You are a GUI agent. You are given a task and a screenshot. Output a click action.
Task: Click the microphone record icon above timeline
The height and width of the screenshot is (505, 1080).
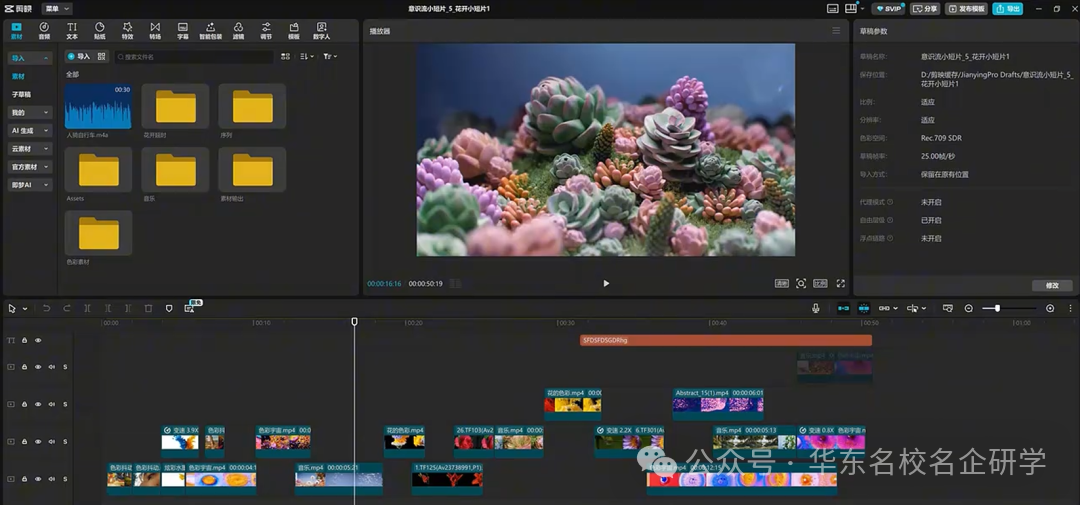(816, 308)
